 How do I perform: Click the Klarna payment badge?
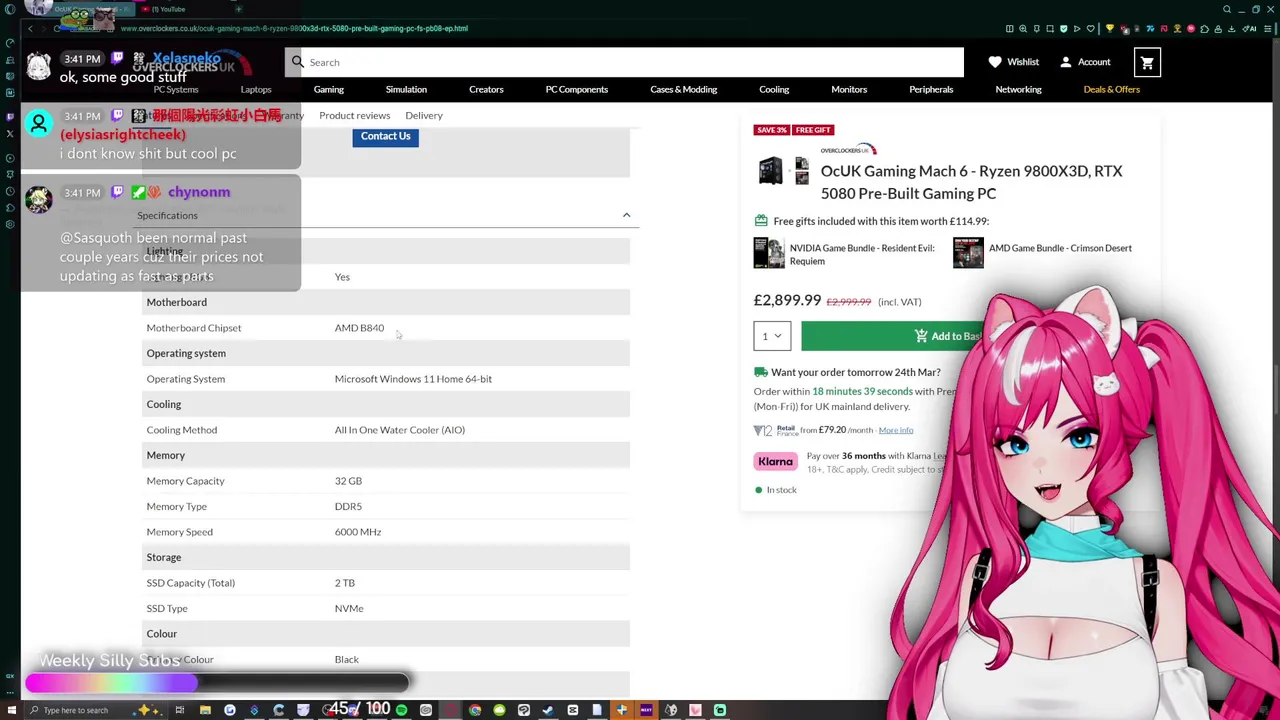pyautogui.click(x=775, y=462)
